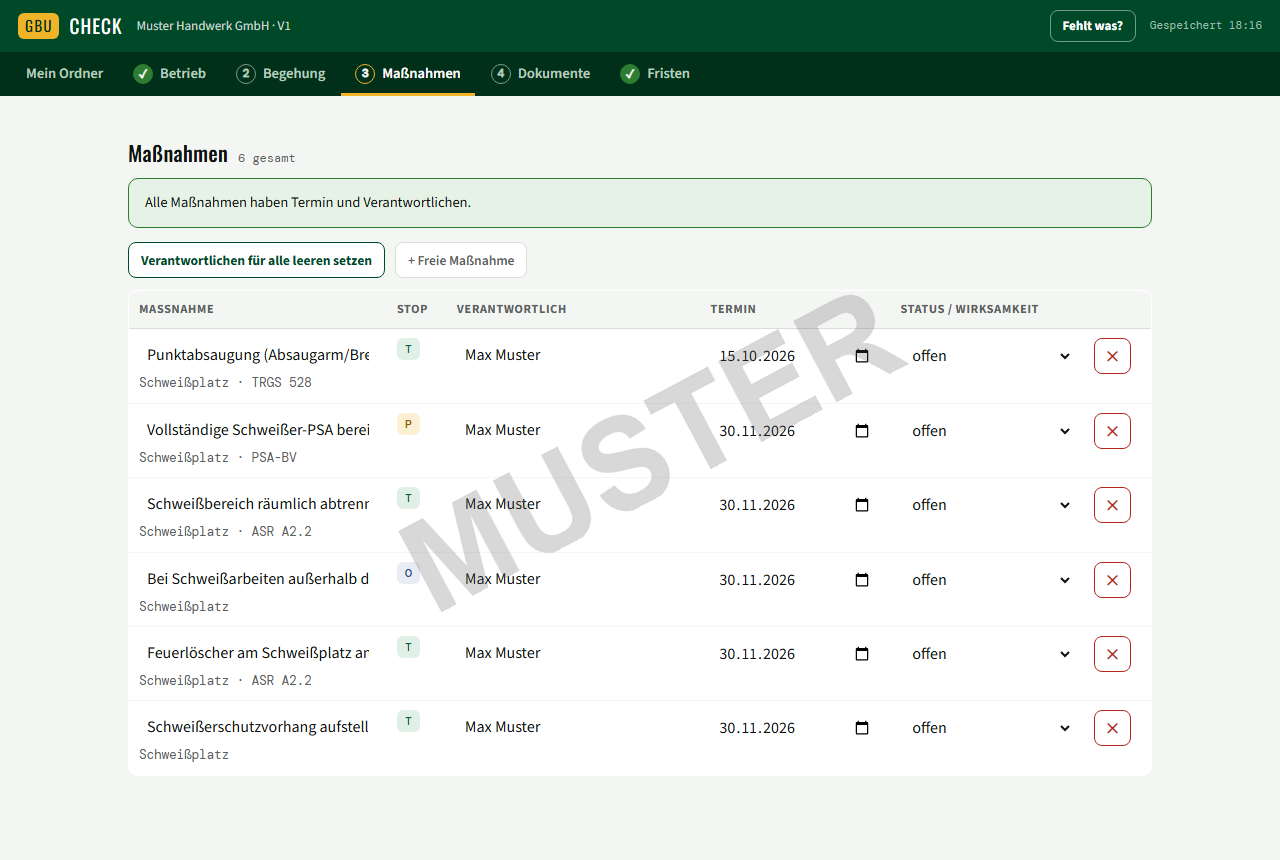
Task: Edit the Feuerlöscher am Schweißplatz name field
Action: coord(258,653)
